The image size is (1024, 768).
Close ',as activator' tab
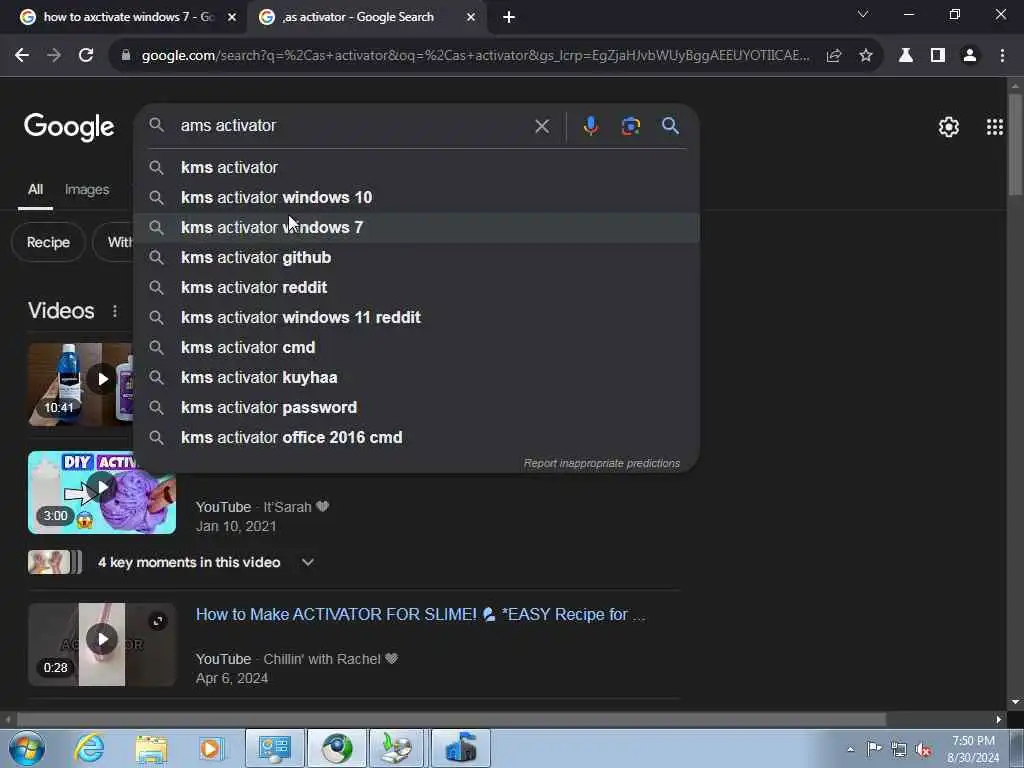coord(471,18)
